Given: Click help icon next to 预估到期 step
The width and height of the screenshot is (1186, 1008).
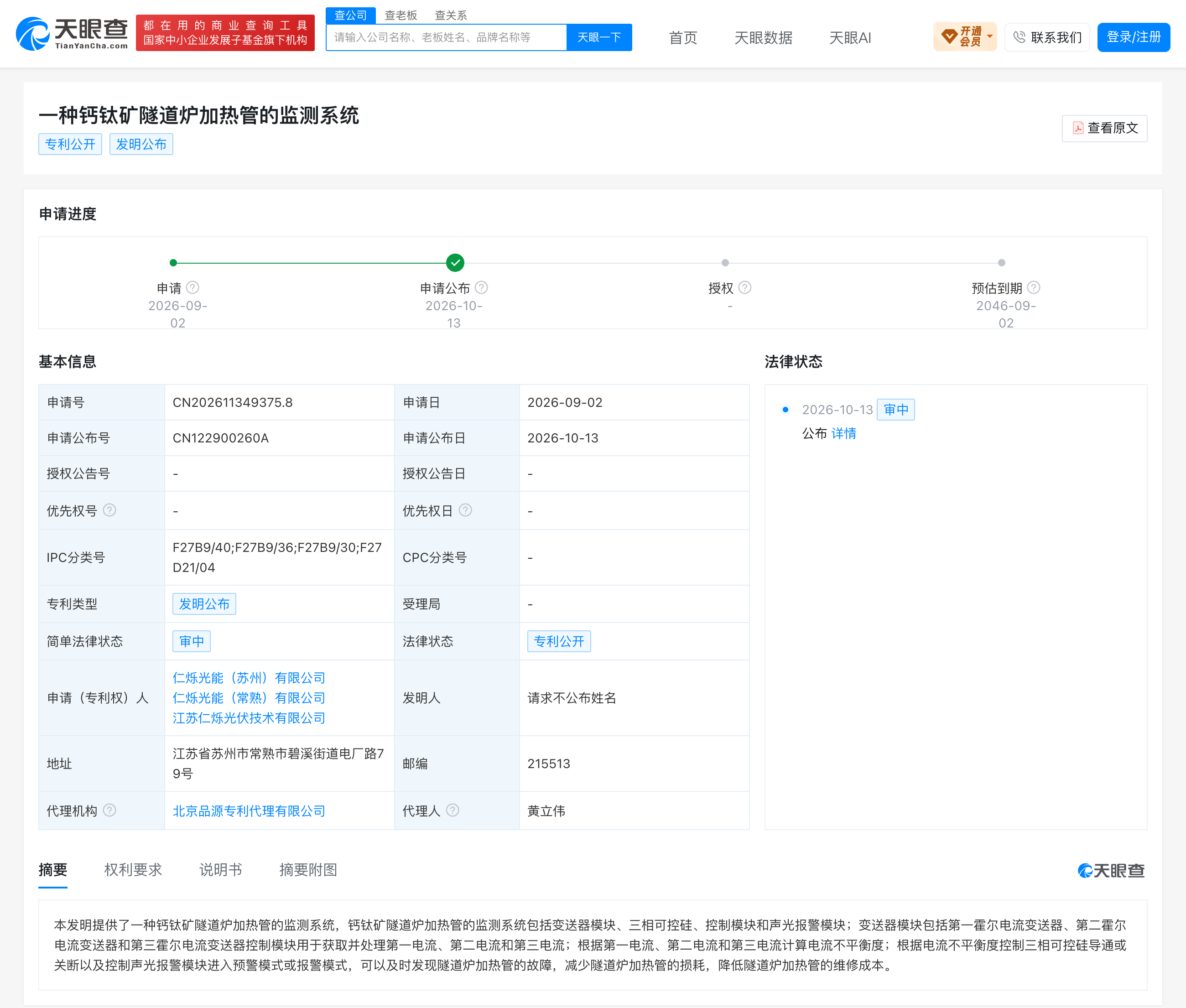Looking at the screenshot, I should [x=1033, y=287].
